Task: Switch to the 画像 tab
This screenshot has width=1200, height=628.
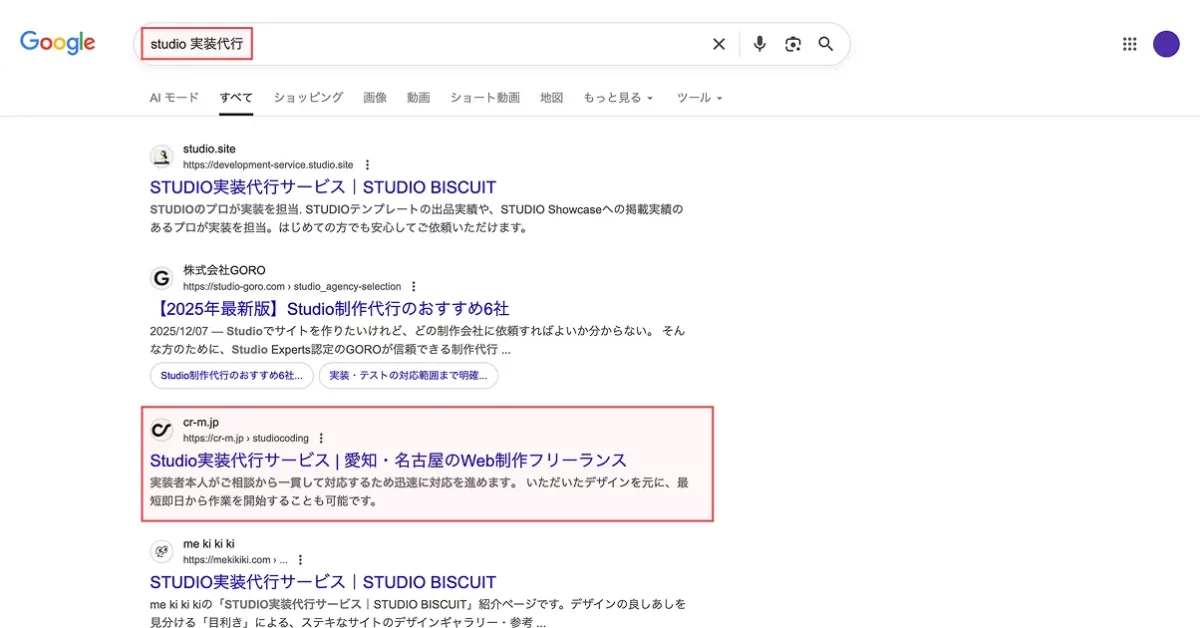Action: pyautogui.click(x=375, y=98)
